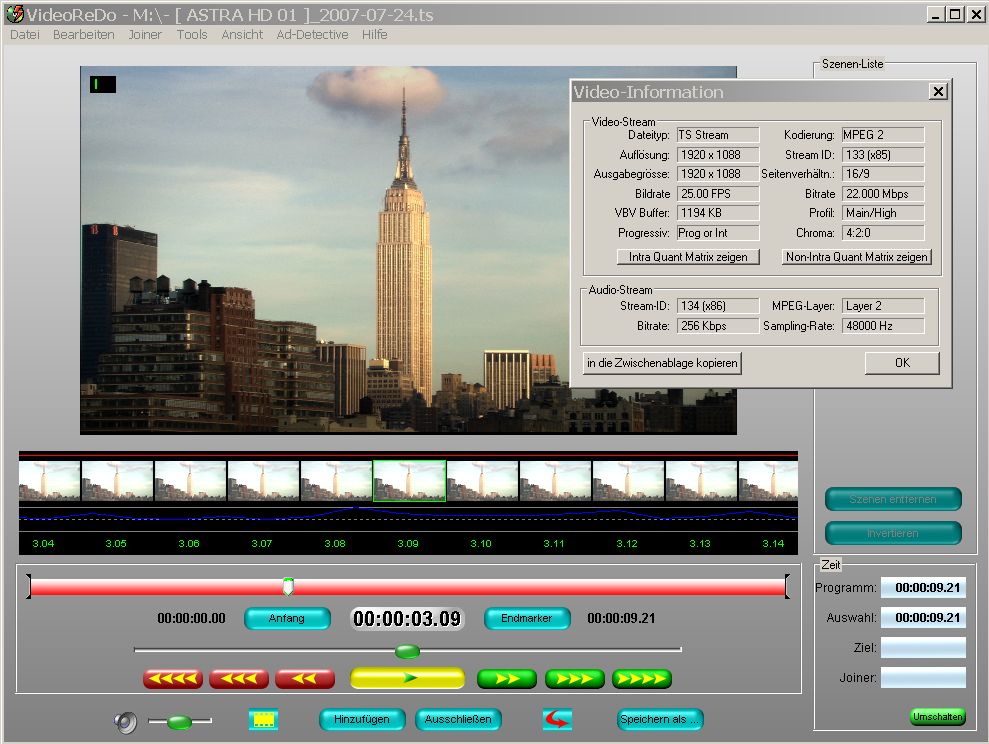
Task: Select the green-highlighted thumbnail at 3.09
Action: [x=409, y=481]
